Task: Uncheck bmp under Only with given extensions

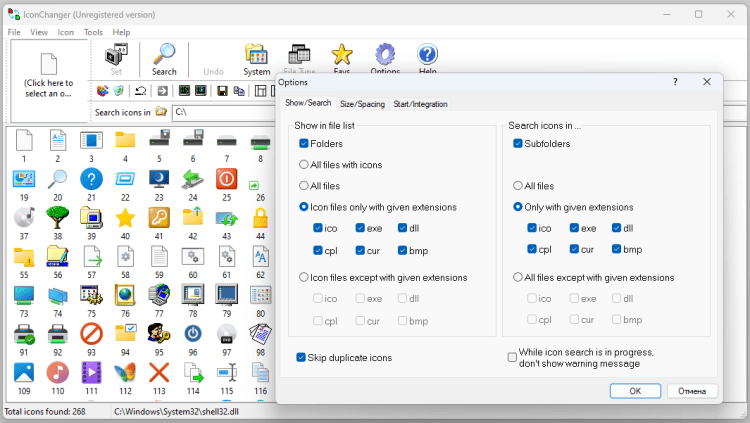Action: (x=617, y=249)
